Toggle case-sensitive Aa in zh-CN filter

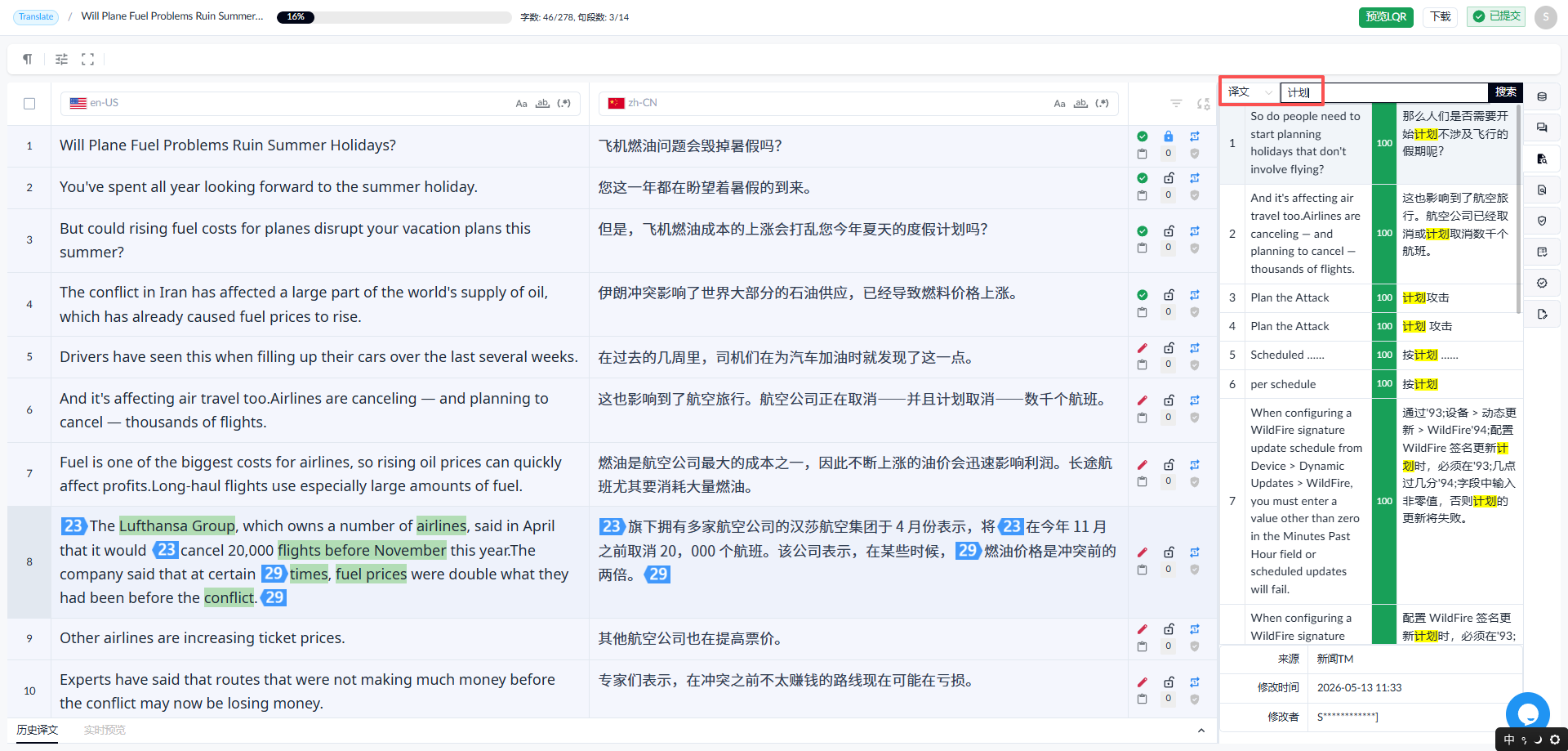pos(1059,104)
